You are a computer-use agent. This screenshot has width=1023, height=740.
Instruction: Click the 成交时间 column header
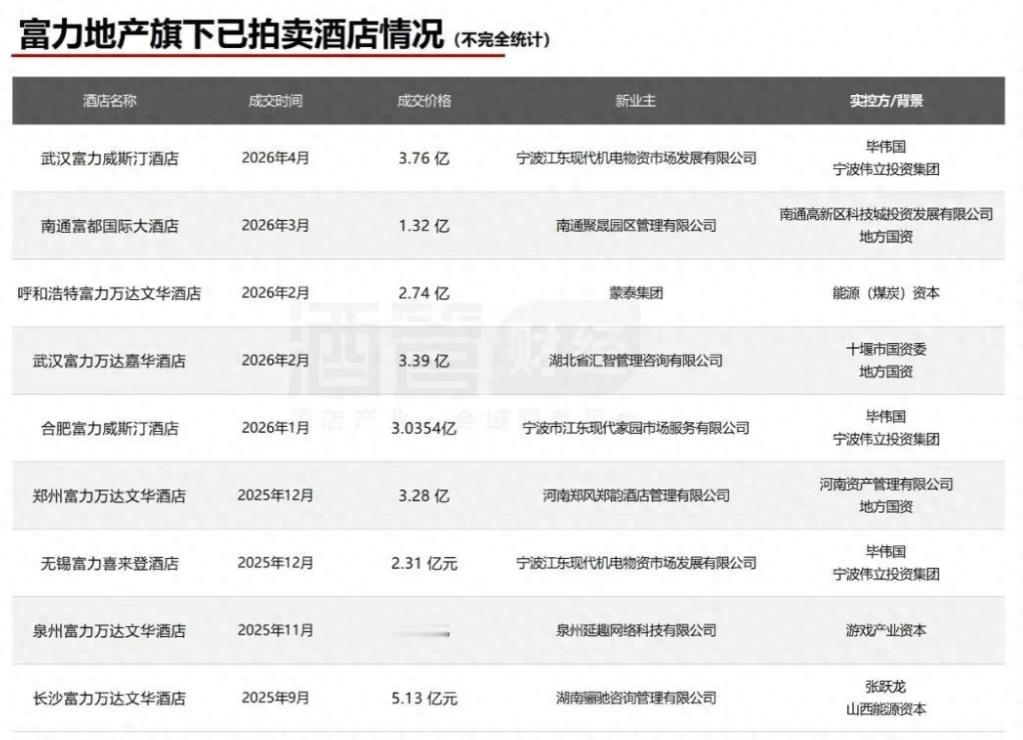273,100
